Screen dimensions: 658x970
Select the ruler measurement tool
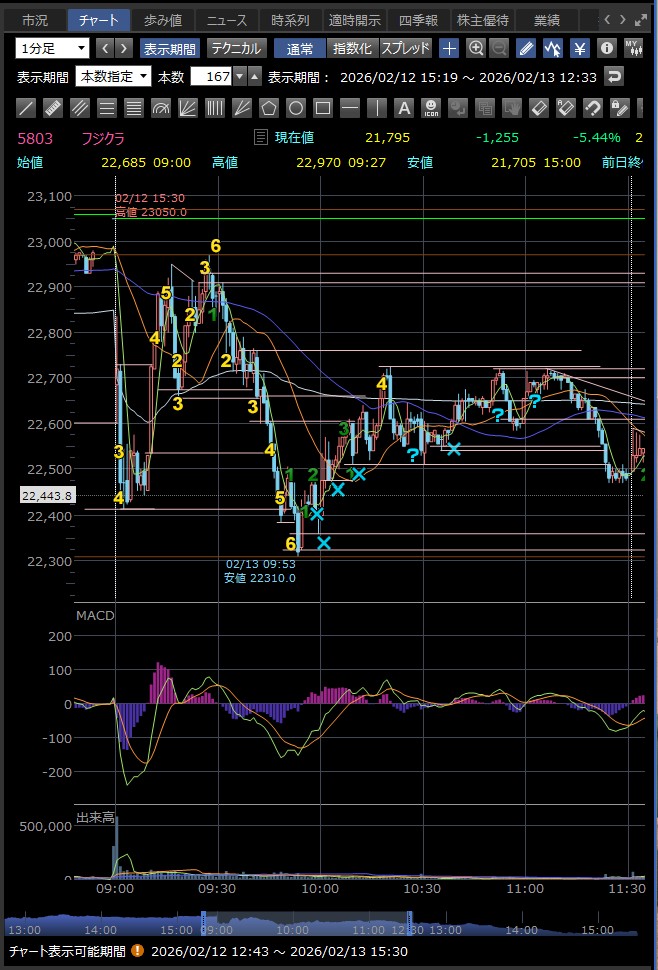pyautogui.click(x=54, y=108)
